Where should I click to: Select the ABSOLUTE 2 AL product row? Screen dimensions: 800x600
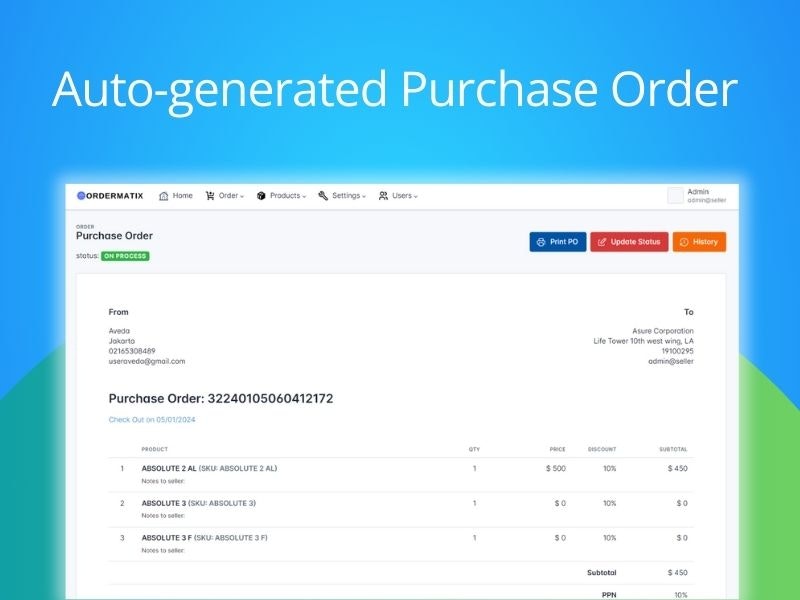click(401, 474)
